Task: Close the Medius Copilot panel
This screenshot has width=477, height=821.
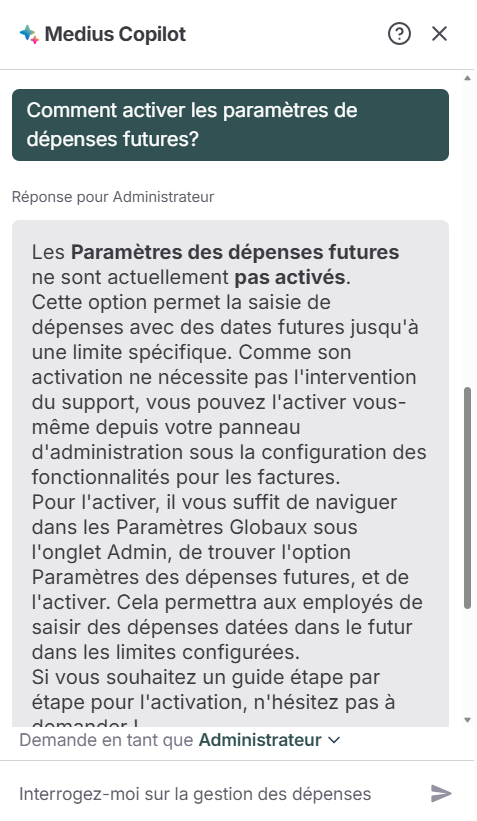Action: (439, 34)
